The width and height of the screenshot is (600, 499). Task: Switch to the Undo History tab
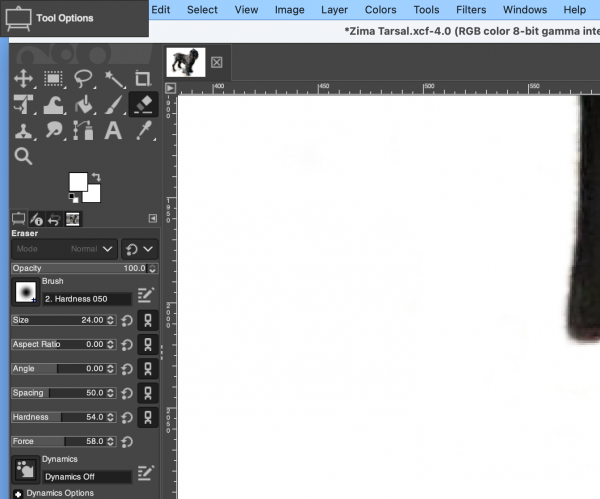[54, 219]
